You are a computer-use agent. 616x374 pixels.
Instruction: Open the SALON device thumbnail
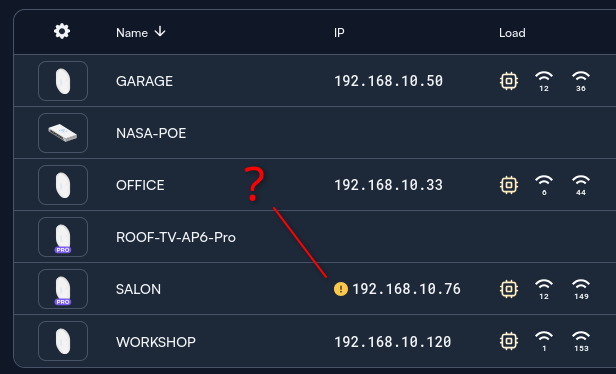[63, 289]
